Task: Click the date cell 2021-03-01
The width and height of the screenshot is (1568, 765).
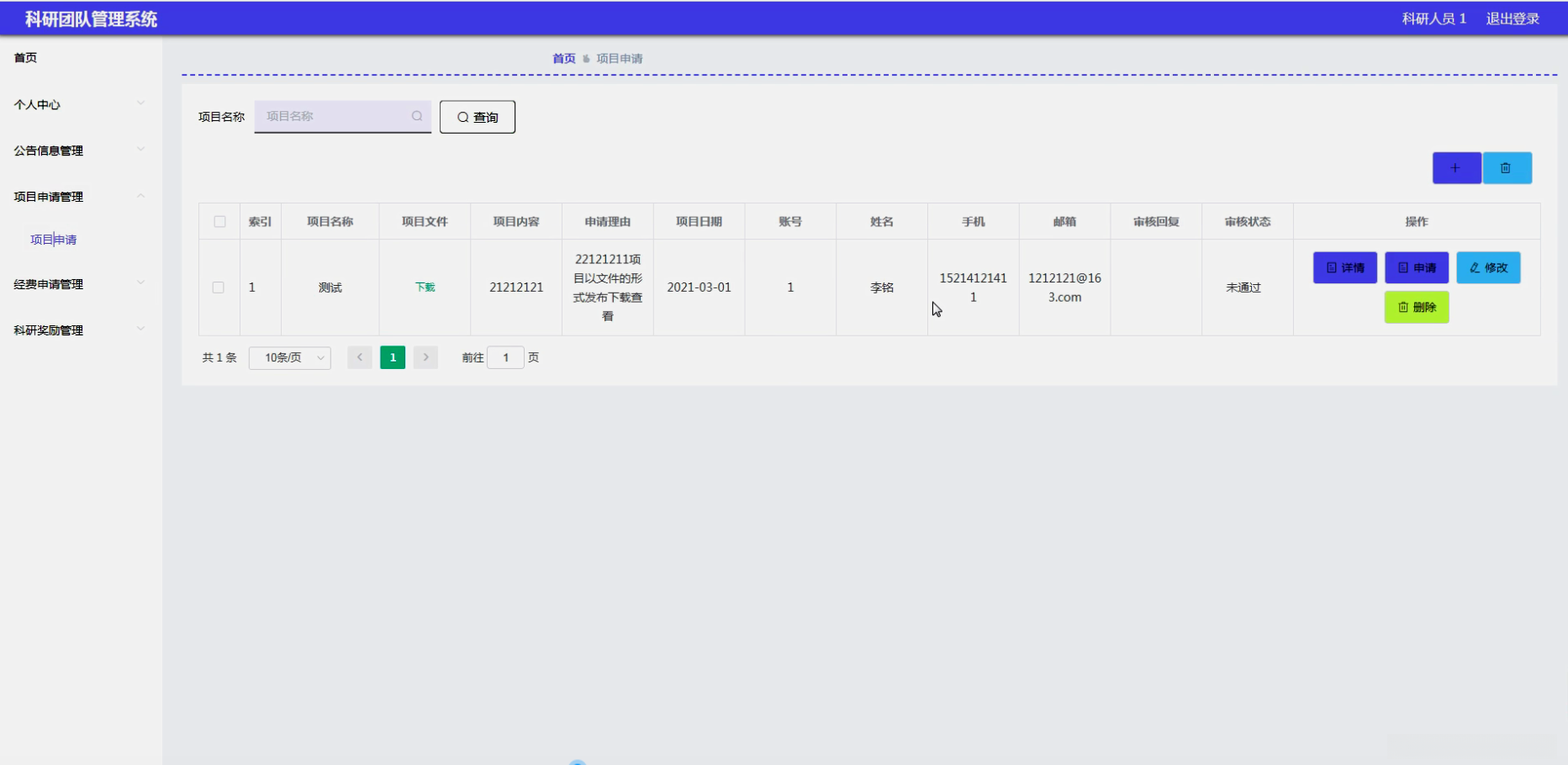Action: (699, 288)
